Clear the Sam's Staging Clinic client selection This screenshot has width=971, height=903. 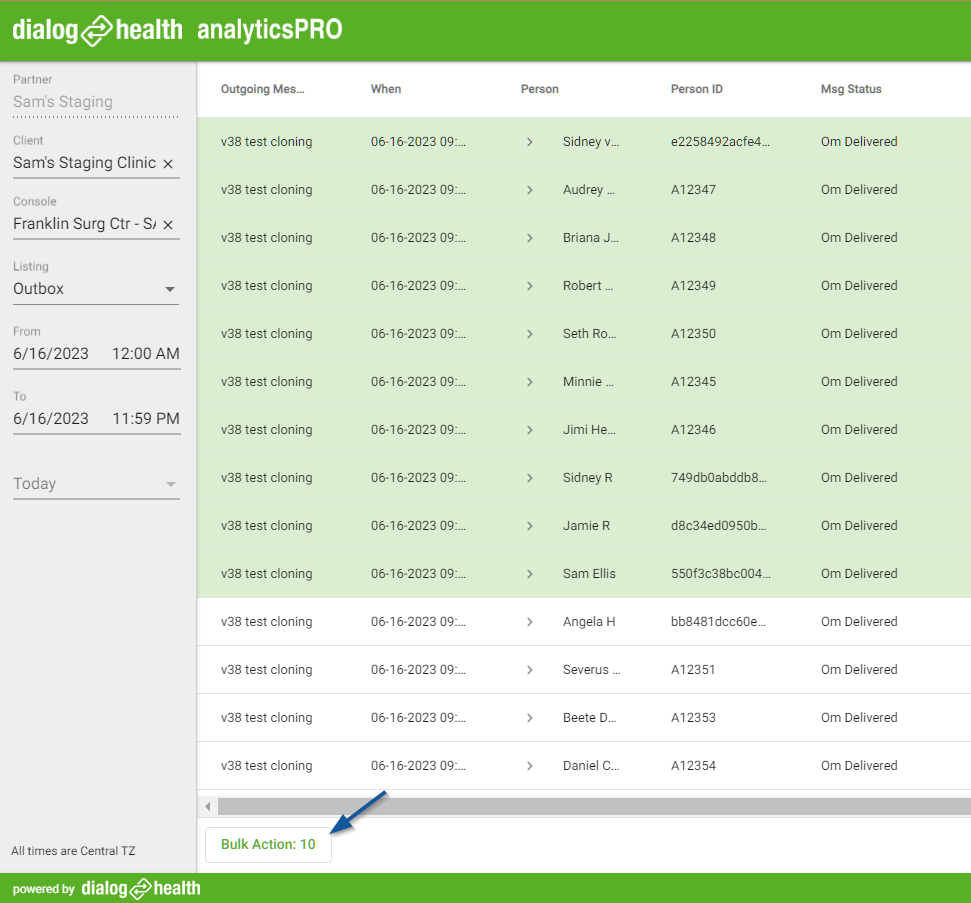pos(168,164)
